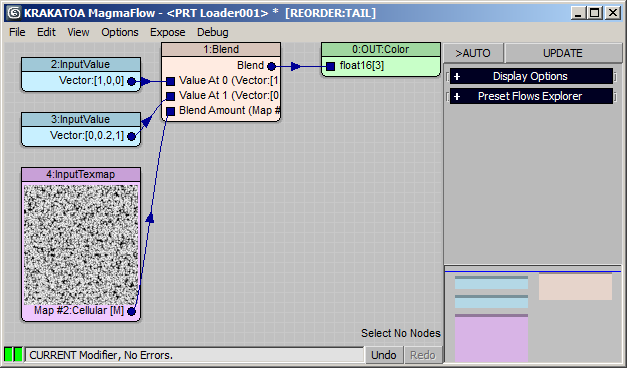Screen dimensions: 627x368
Task: Select the 3:InputValue node header
Action: (x=81, y=120)
